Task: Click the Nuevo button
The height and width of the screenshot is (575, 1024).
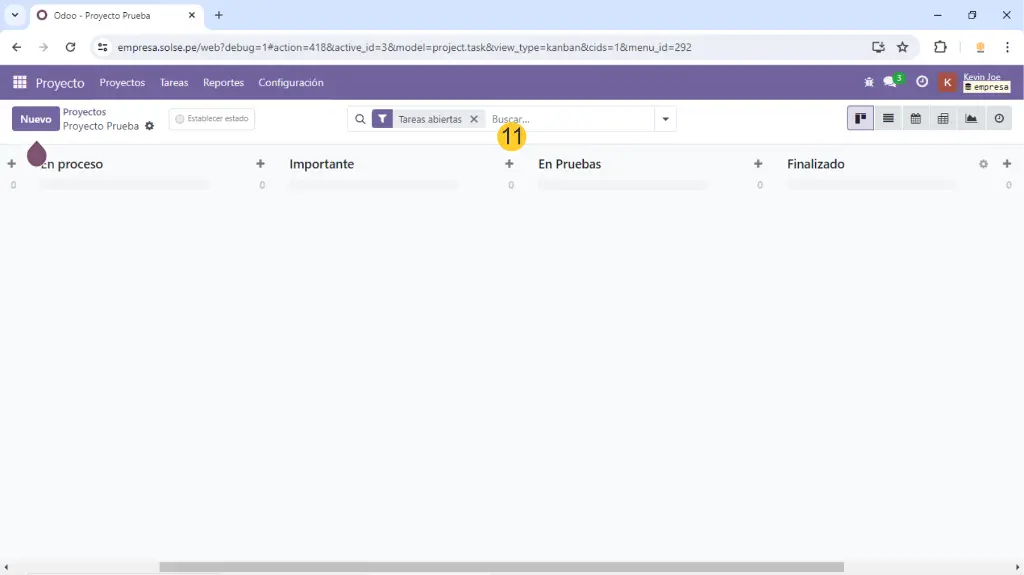Action: pos(36,119)
